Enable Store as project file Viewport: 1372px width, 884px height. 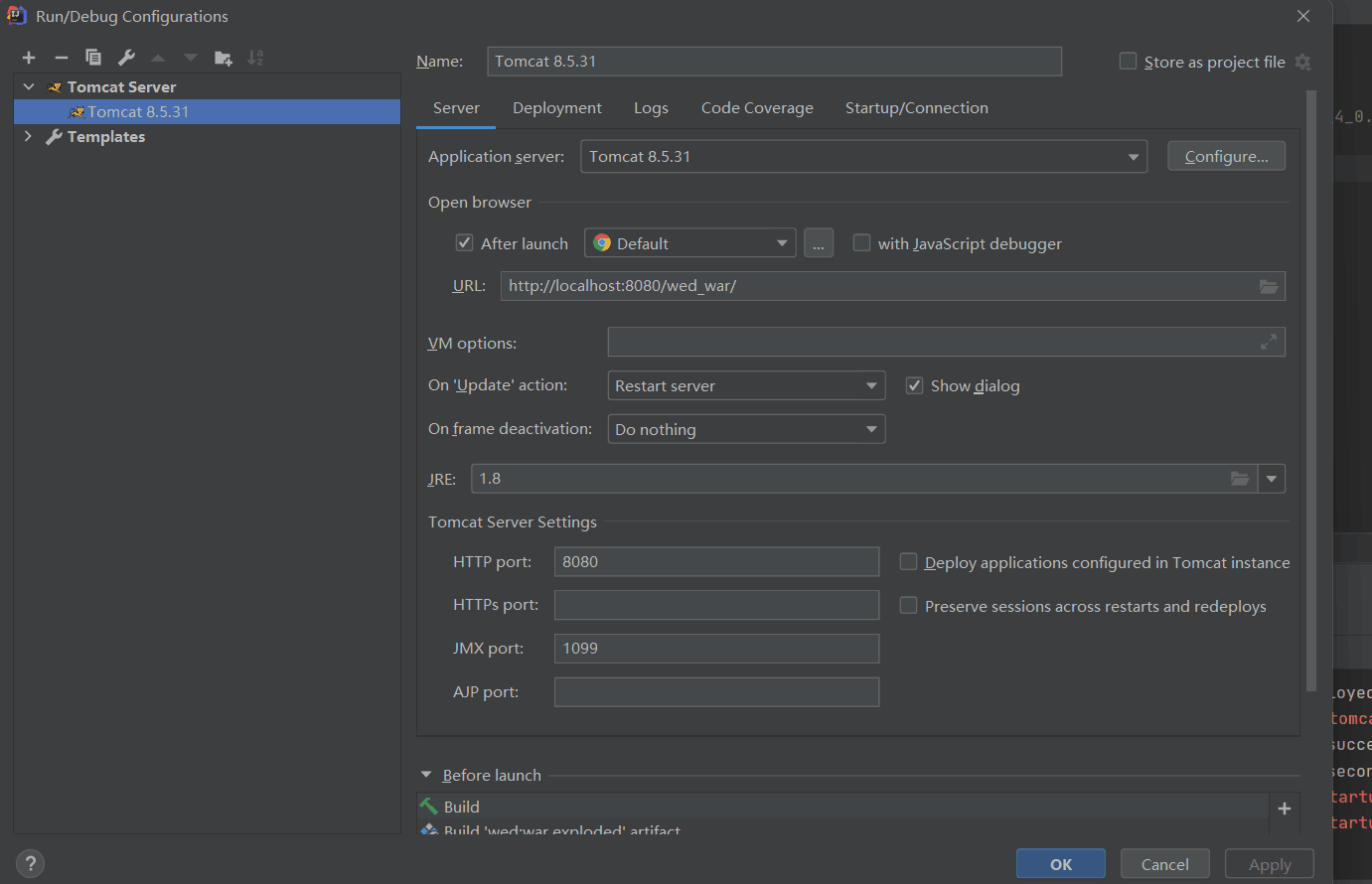point(1128,62)
